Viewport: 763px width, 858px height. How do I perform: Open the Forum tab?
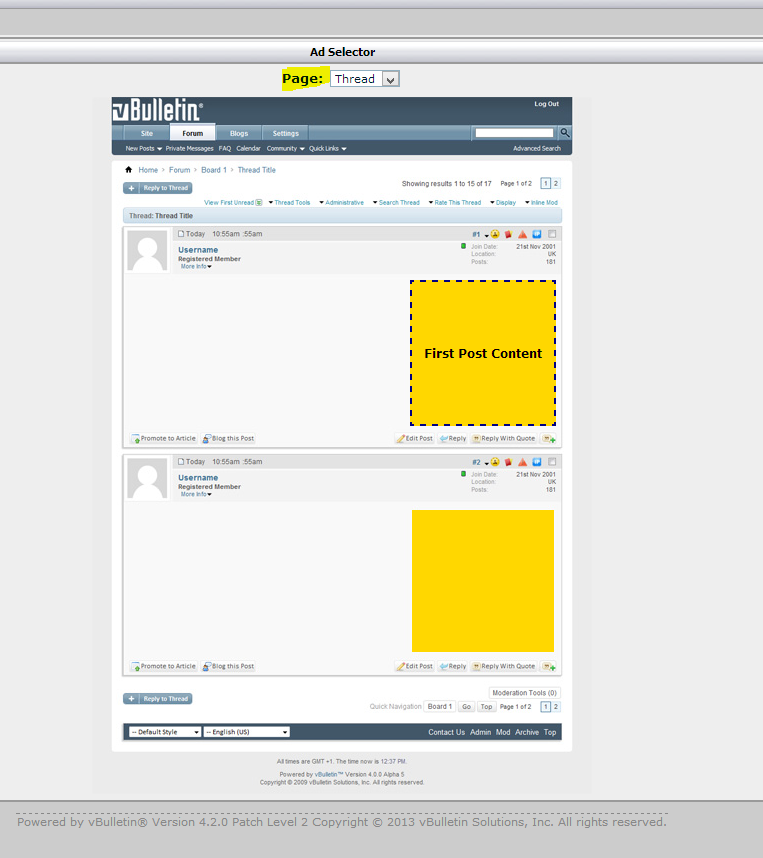[193, 132]
